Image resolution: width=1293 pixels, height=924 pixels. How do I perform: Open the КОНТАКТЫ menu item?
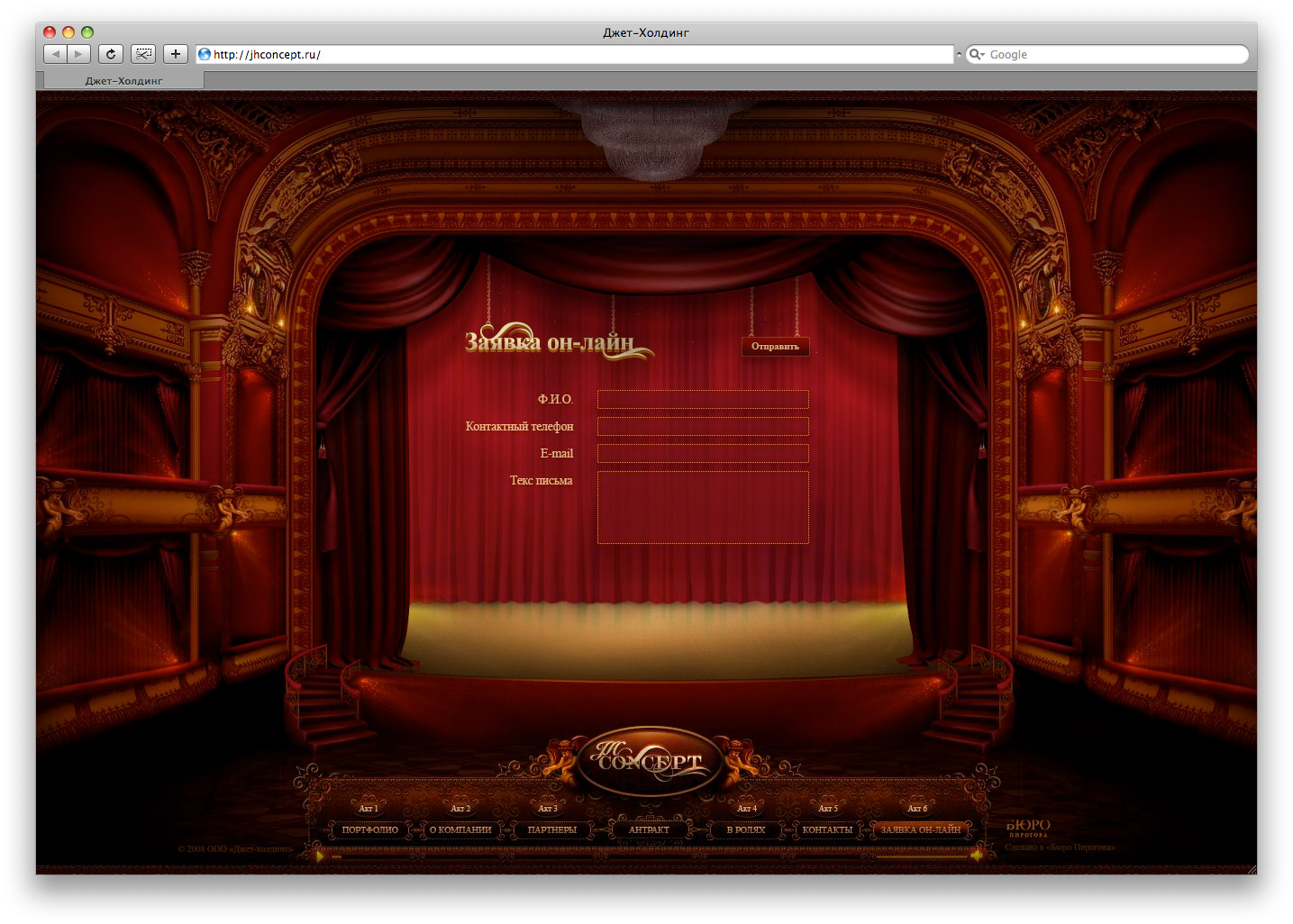point(827,829)
